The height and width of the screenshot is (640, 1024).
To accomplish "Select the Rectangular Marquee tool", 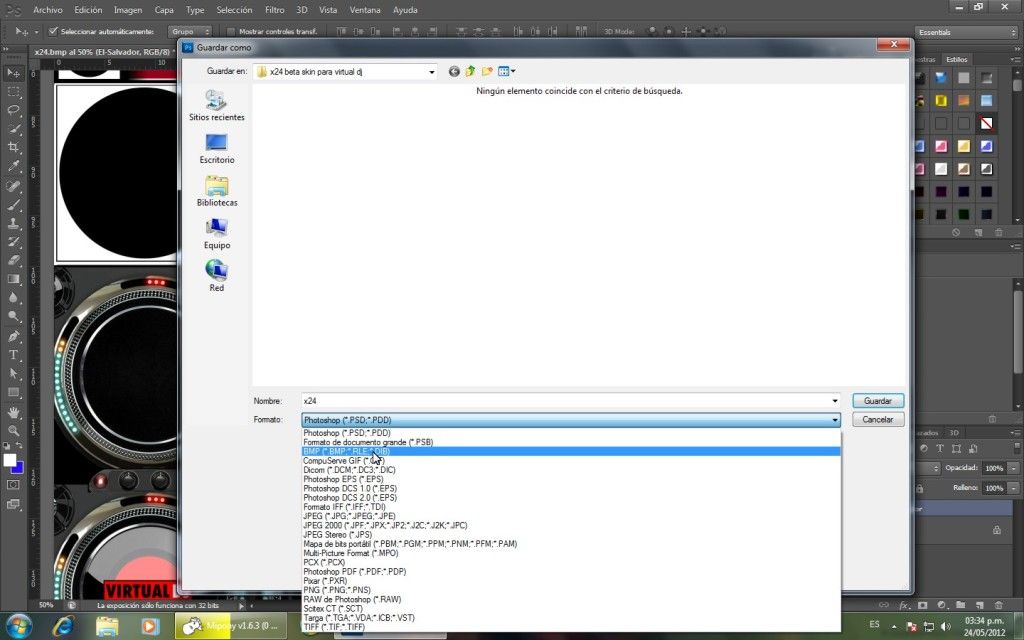I will click(13, 91).
